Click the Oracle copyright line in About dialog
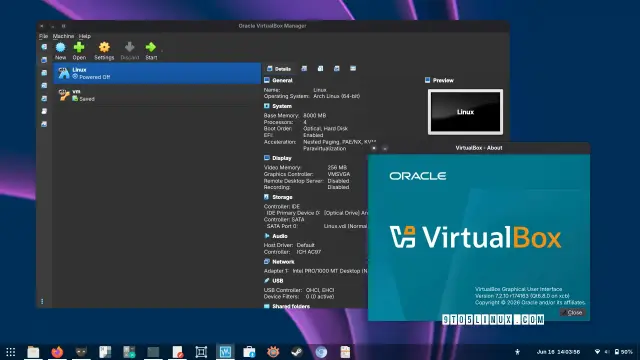The width and height of the screenshot is (640, 360). [x=530, y=302]
